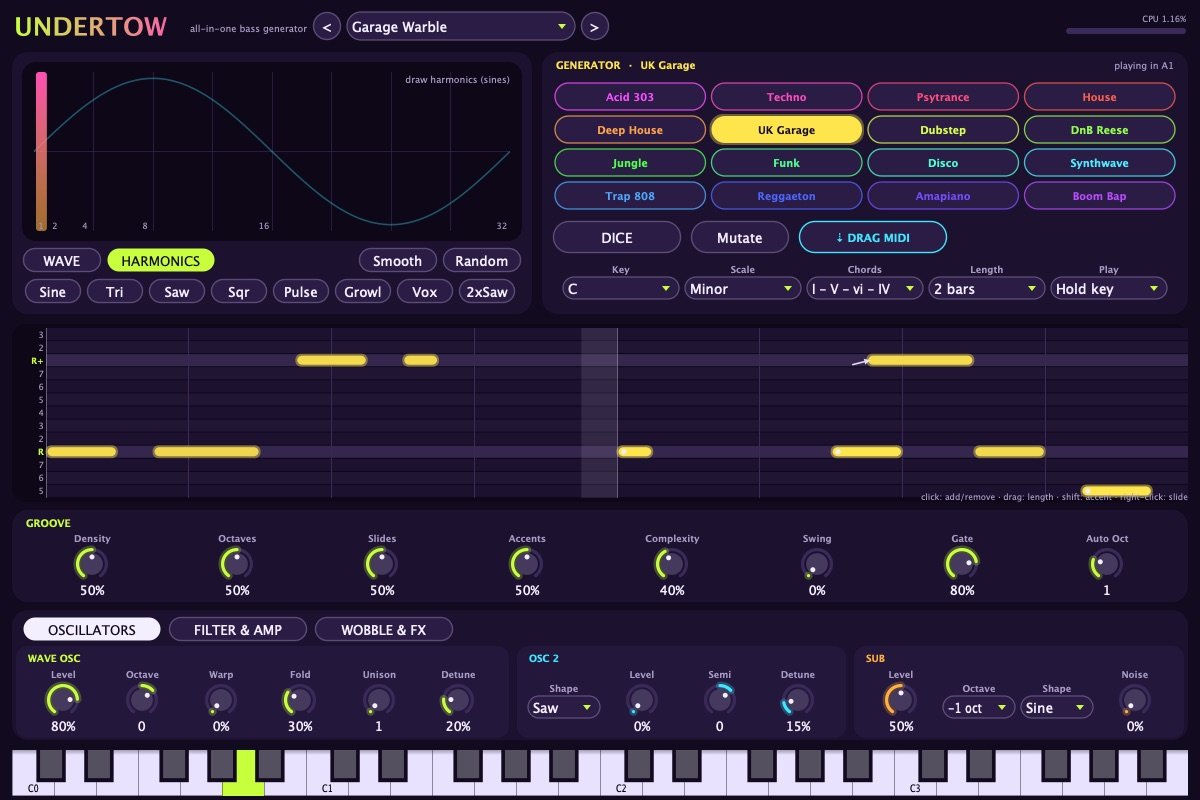Screen dimensions: 1200x800
Task: Open the Length dropdown showing 2 bars
Action: [x=987, y=289]
